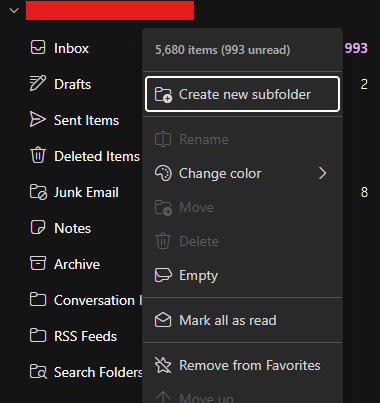
Task: Choose Remove from Favorites
Action: [243, 365]
